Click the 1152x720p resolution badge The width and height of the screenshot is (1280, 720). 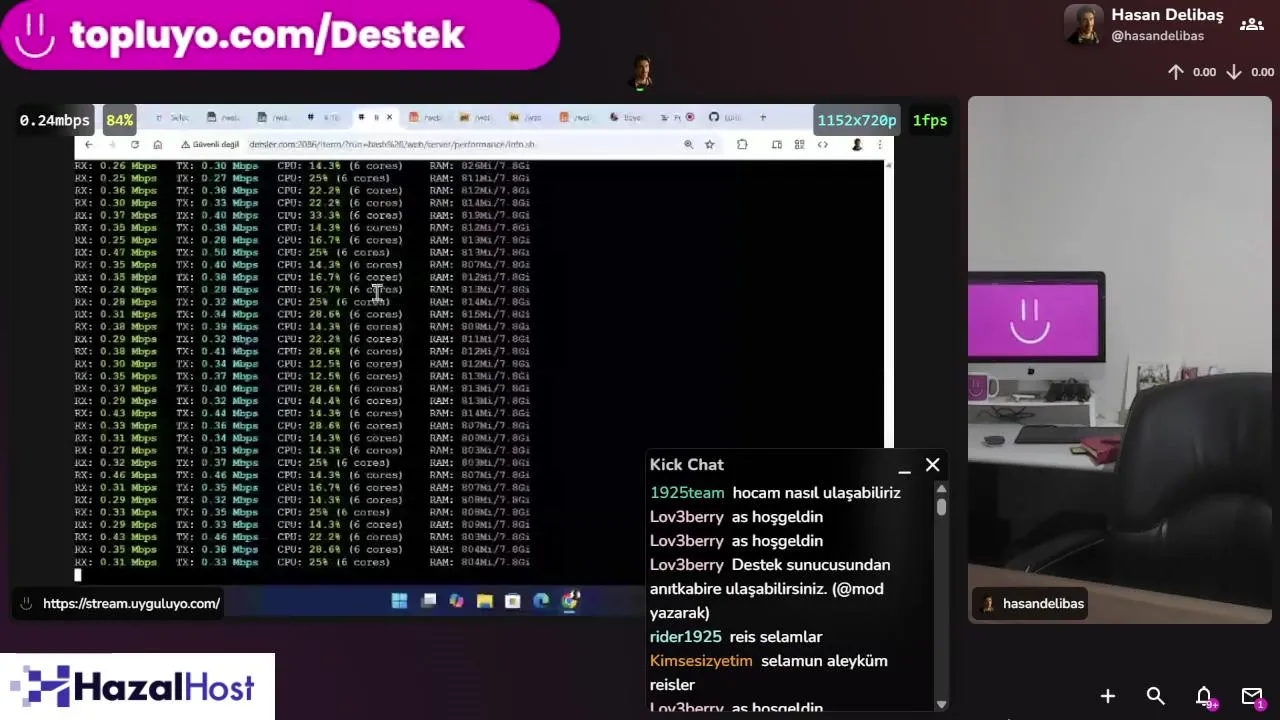(x=857, y=120)
